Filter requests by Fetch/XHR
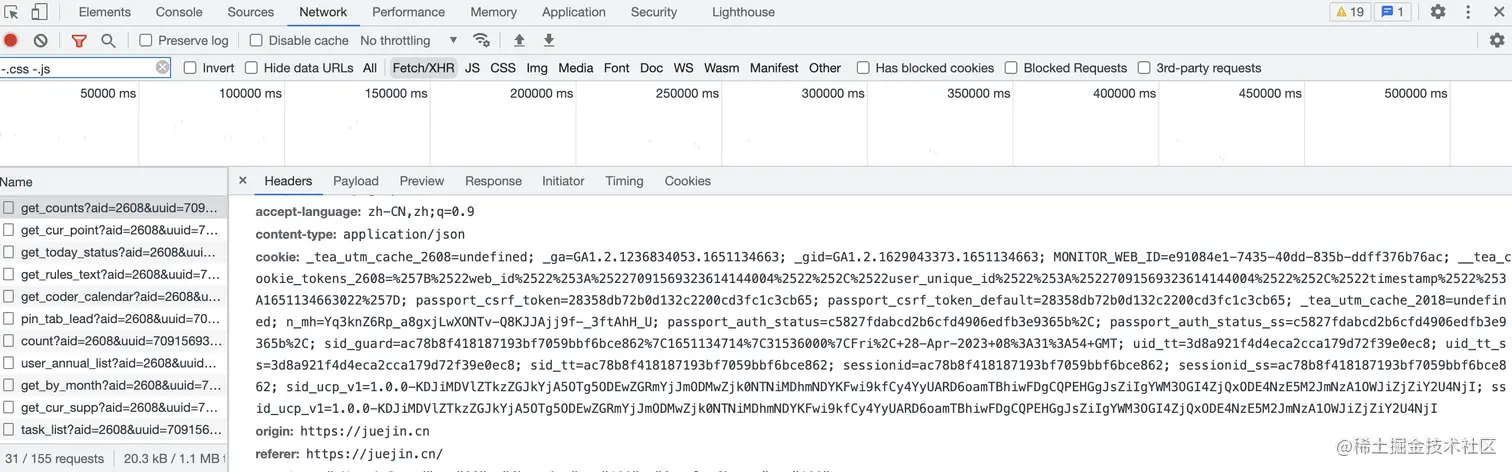 click(x=423, y=68)
